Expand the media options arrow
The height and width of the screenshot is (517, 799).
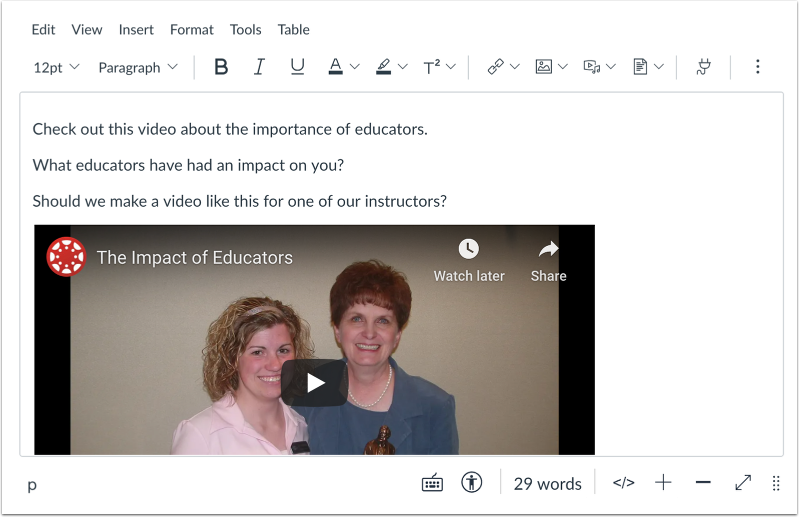click(611, 67)
